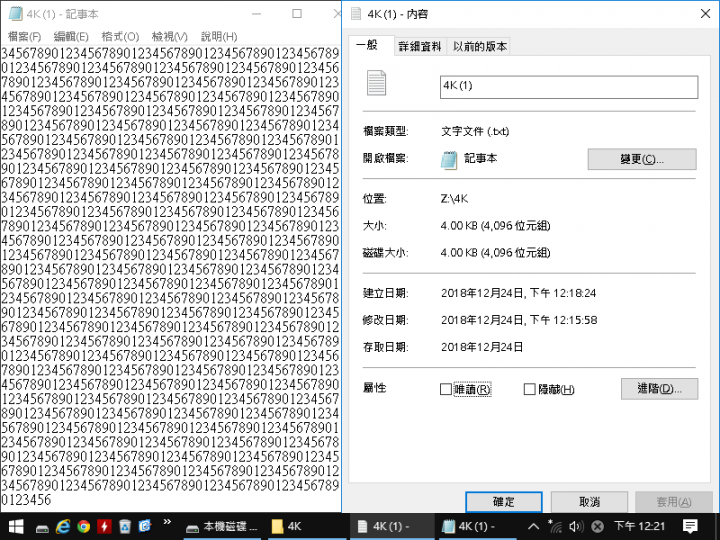Click the 存取日期 value 2018年12月24日
This screenshot has width=720, height=540.
[x=482, y=347]
